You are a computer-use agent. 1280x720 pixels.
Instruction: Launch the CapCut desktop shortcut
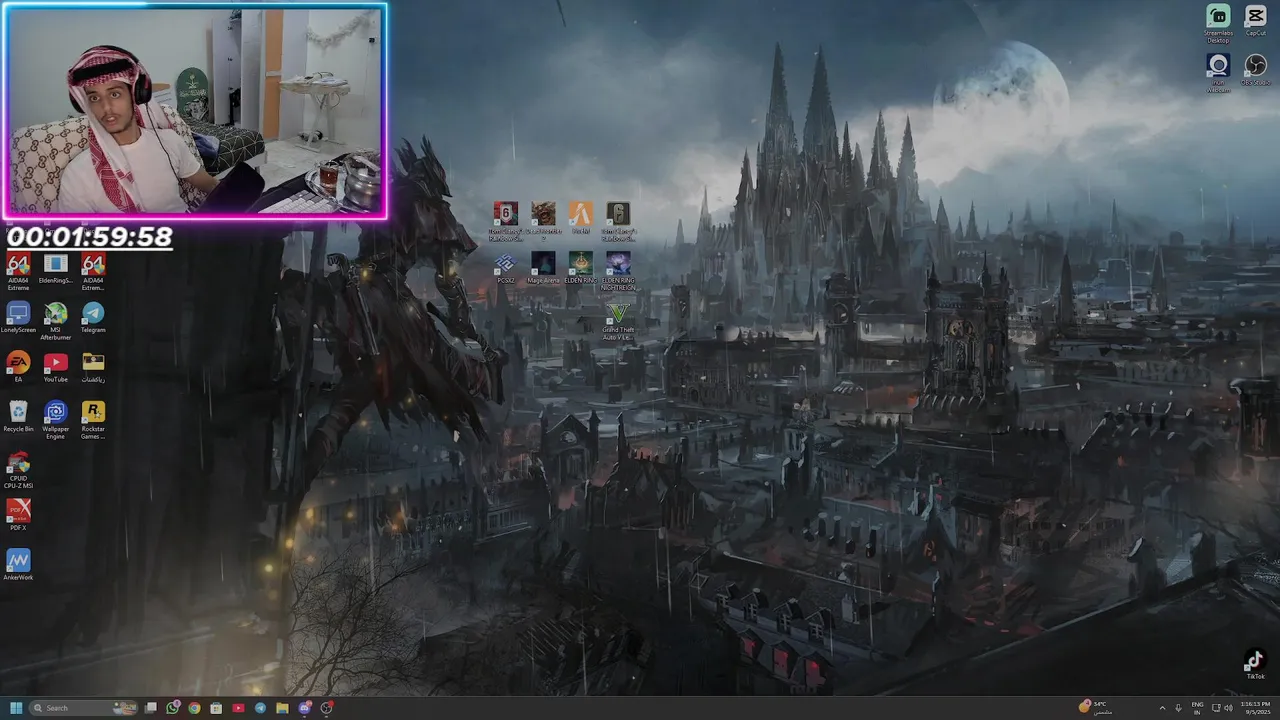tap(1255, 20)
